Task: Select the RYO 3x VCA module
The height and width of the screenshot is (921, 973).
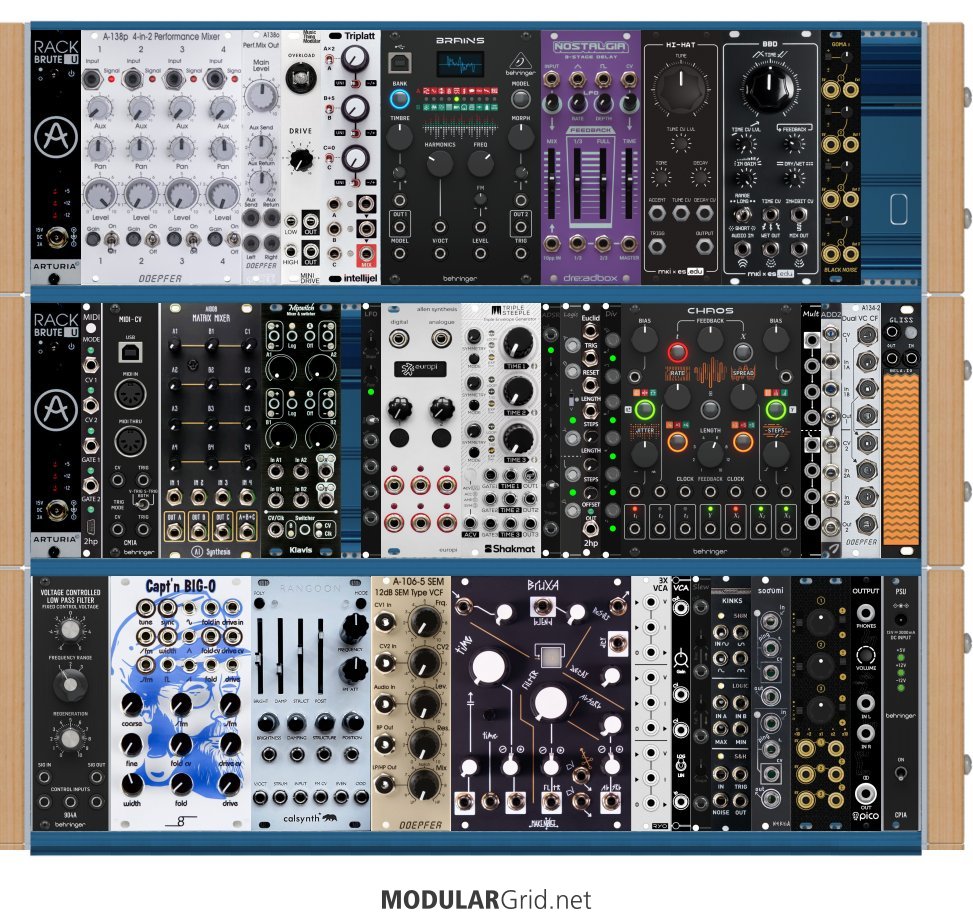Action: pos(651,703)
